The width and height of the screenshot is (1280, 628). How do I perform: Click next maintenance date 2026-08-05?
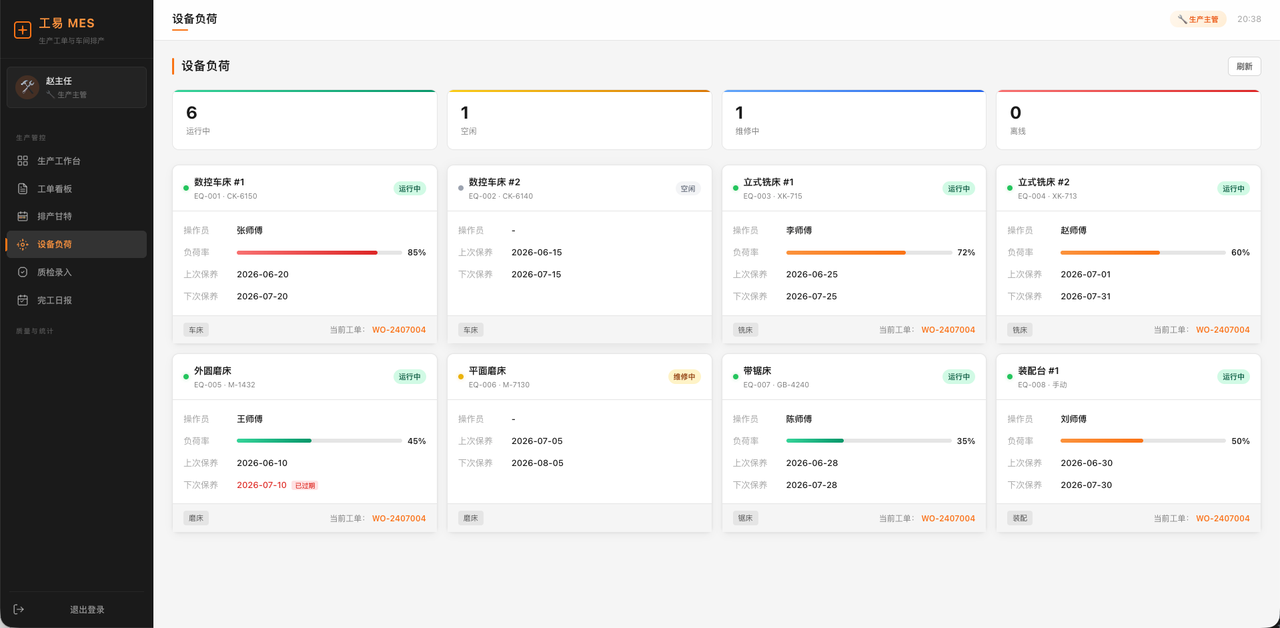click(537, 463)
